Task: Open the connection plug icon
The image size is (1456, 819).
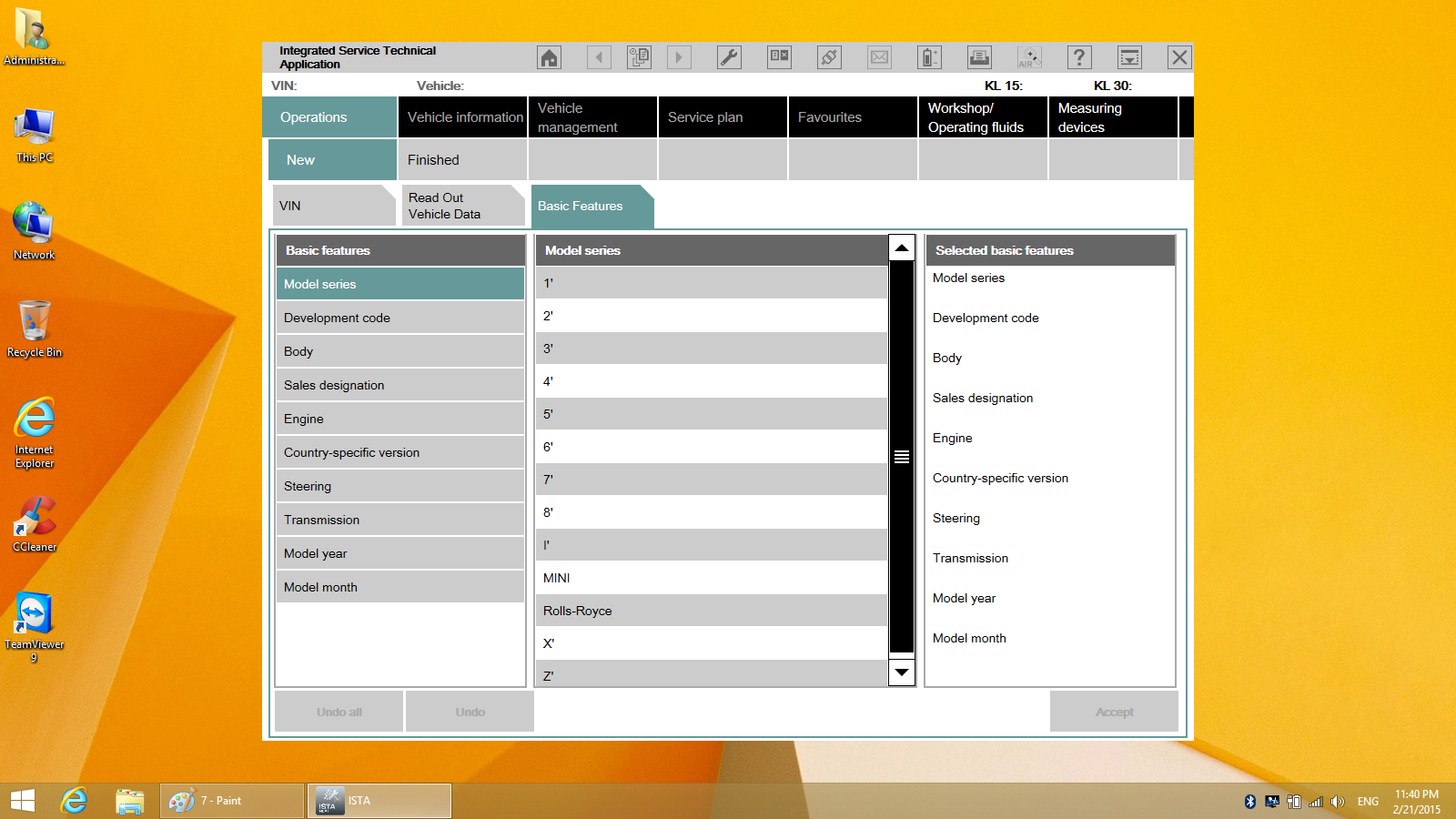Action: (x=829, y=58)
